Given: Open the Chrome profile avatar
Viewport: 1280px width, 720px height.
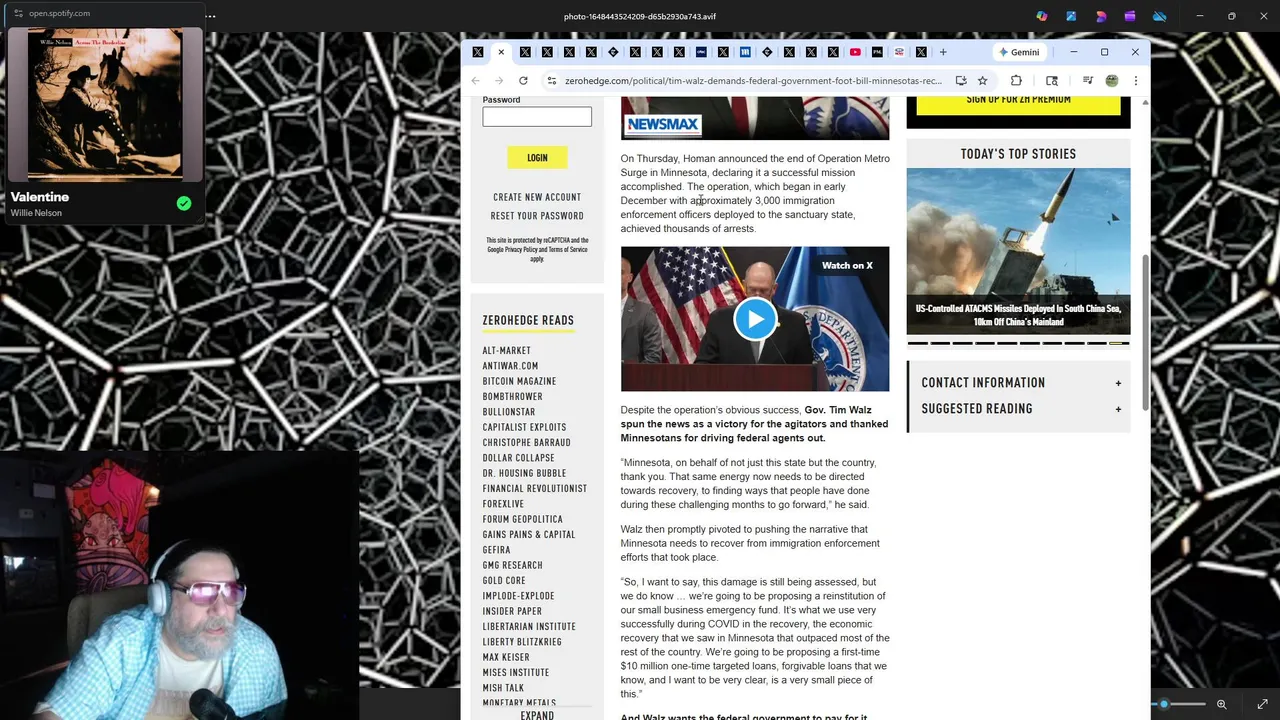Looking at the screenshot, I should 1111,81.
